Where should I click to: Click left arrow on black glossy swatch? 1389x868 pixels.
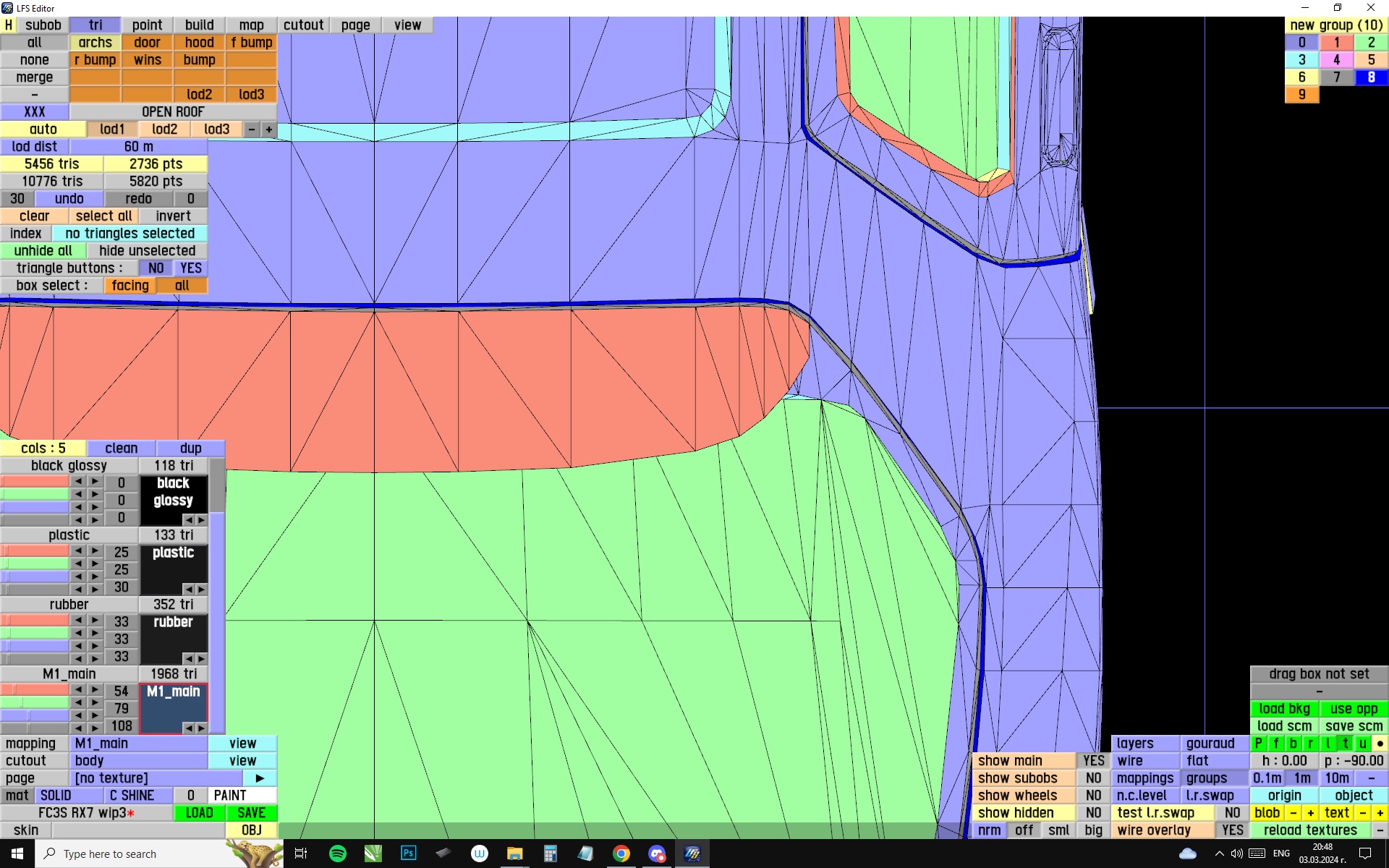coord(188,519)
